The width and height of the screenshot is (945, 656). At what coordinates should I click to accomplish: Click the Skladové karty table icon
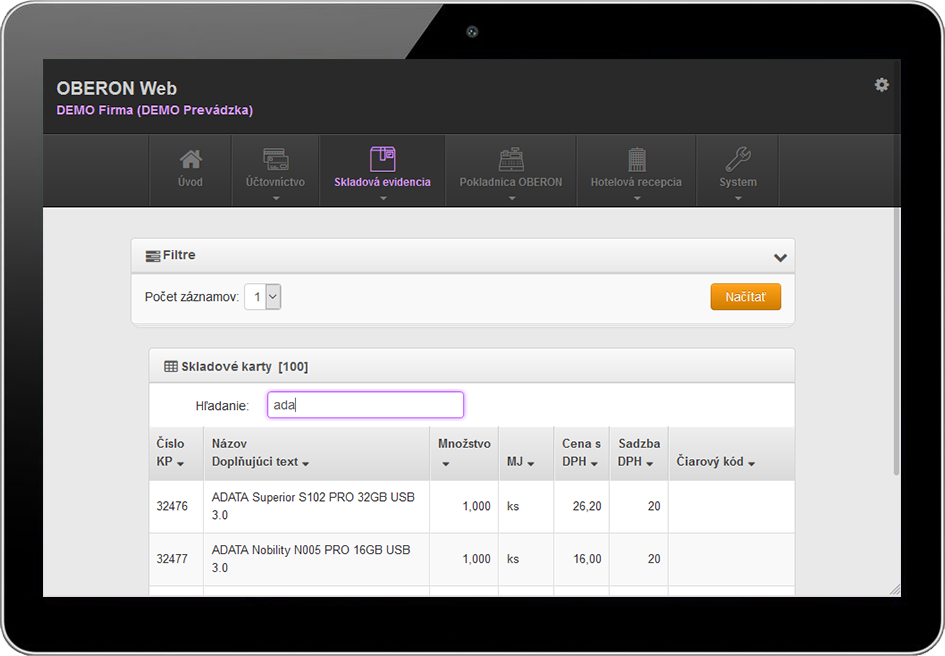pyautogui.click(x=171, y=367)
